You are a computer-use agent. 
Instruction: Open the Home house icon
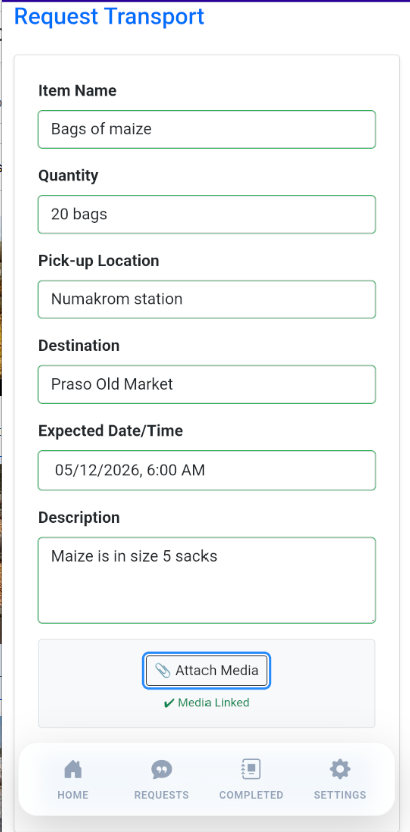click(x=73, y=769)
